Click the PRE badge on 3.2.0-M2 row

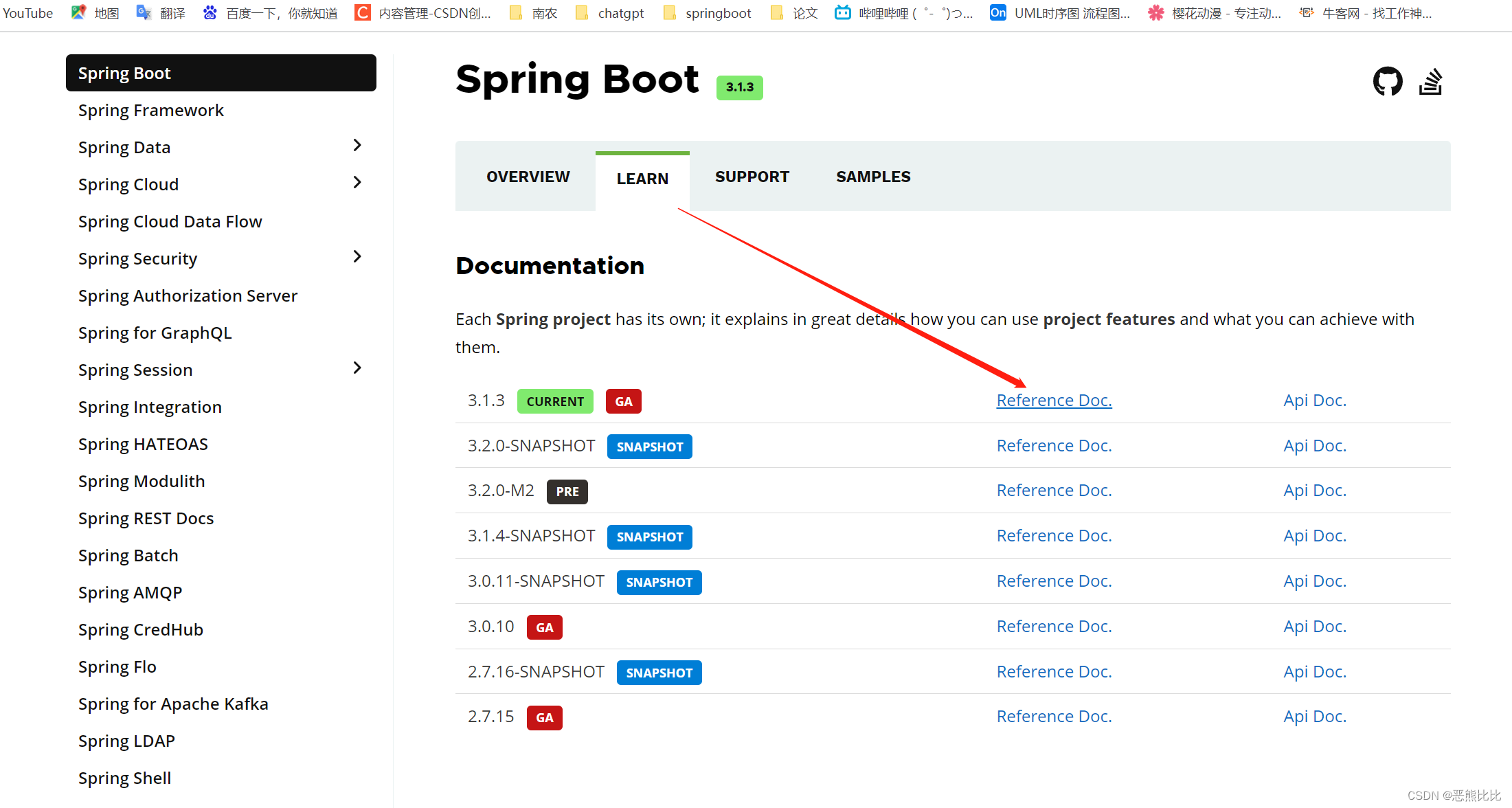tap(567, 492)
